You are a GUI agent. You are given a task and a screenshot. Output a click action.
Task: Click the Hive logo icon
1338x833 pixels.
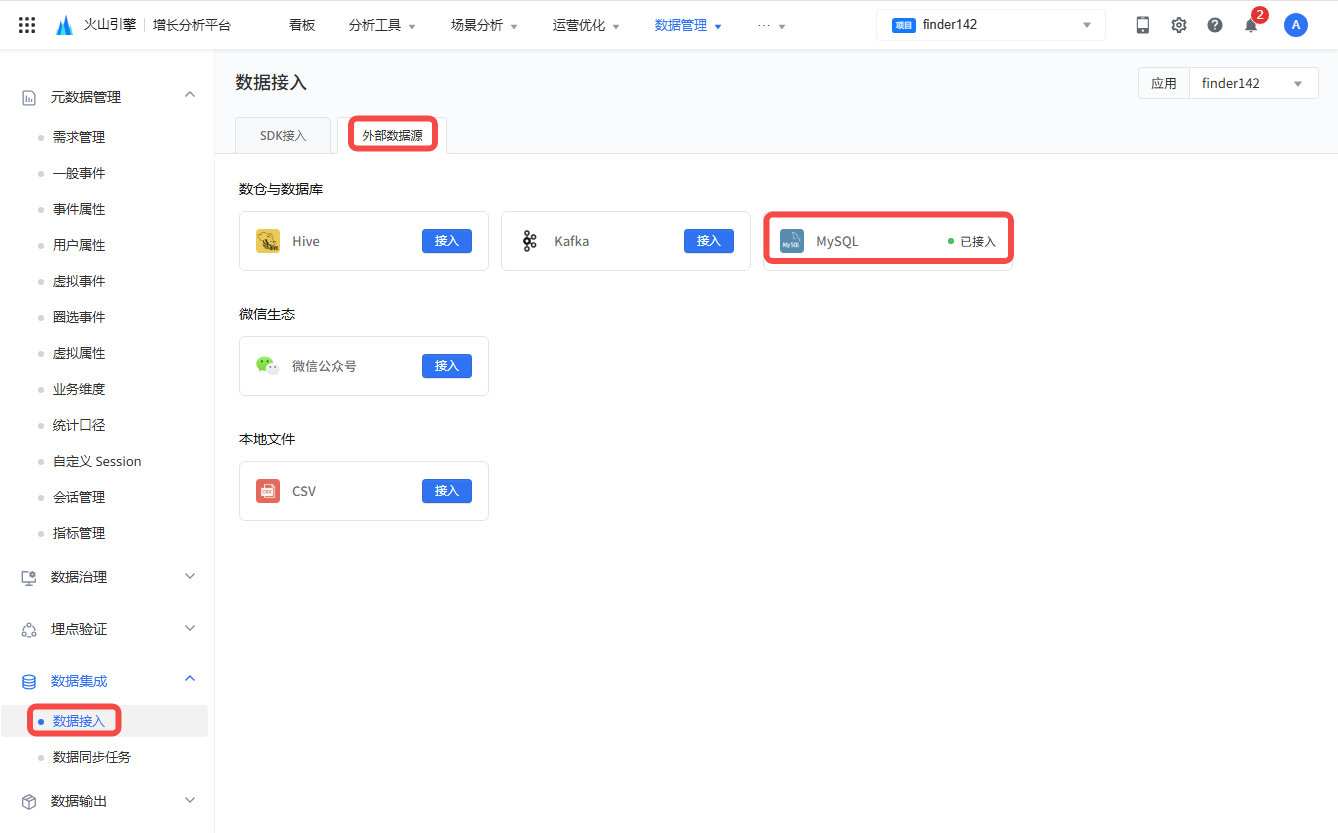pyautogui.click(x=268, y=241)
